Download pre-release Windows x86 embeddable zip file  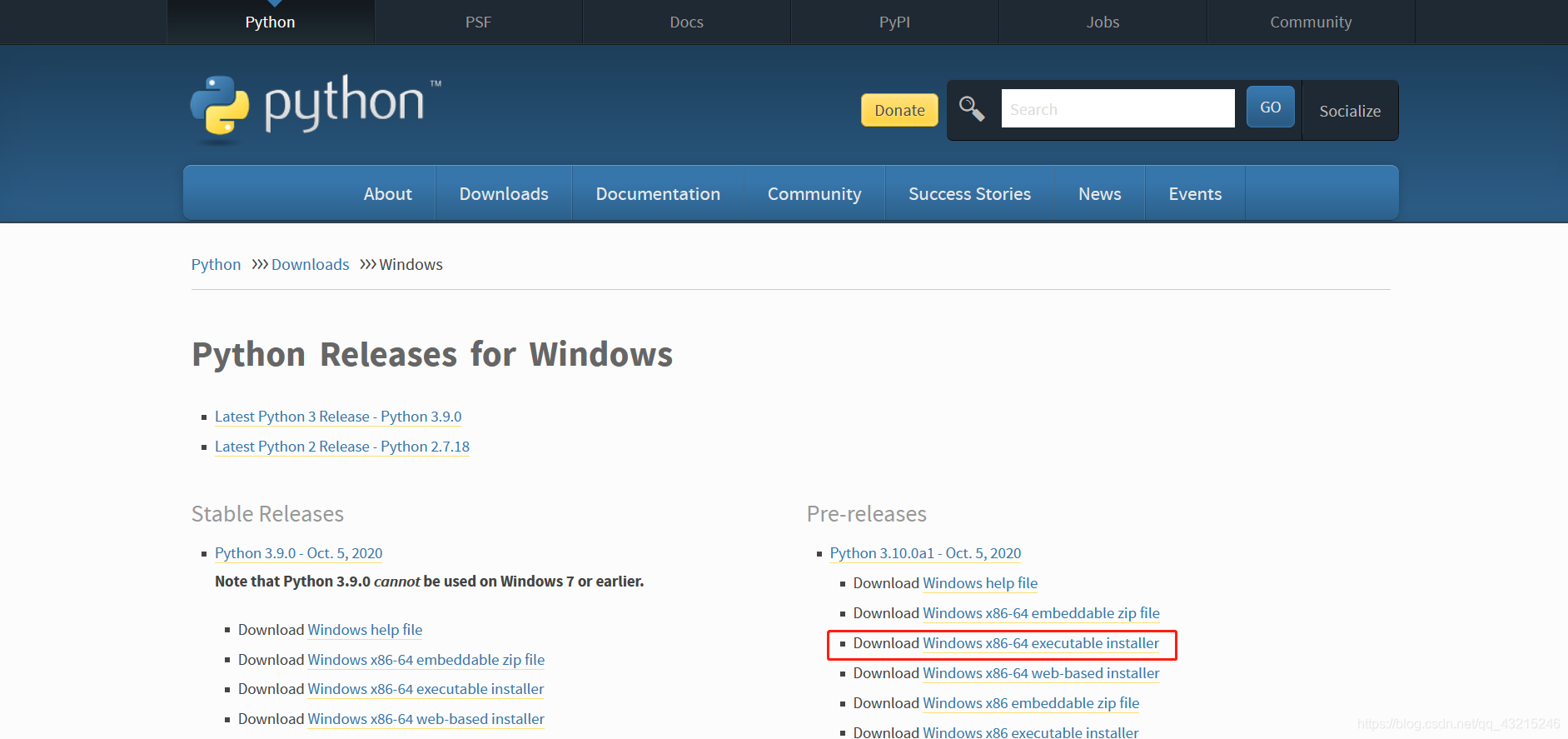click(1031, 703)
